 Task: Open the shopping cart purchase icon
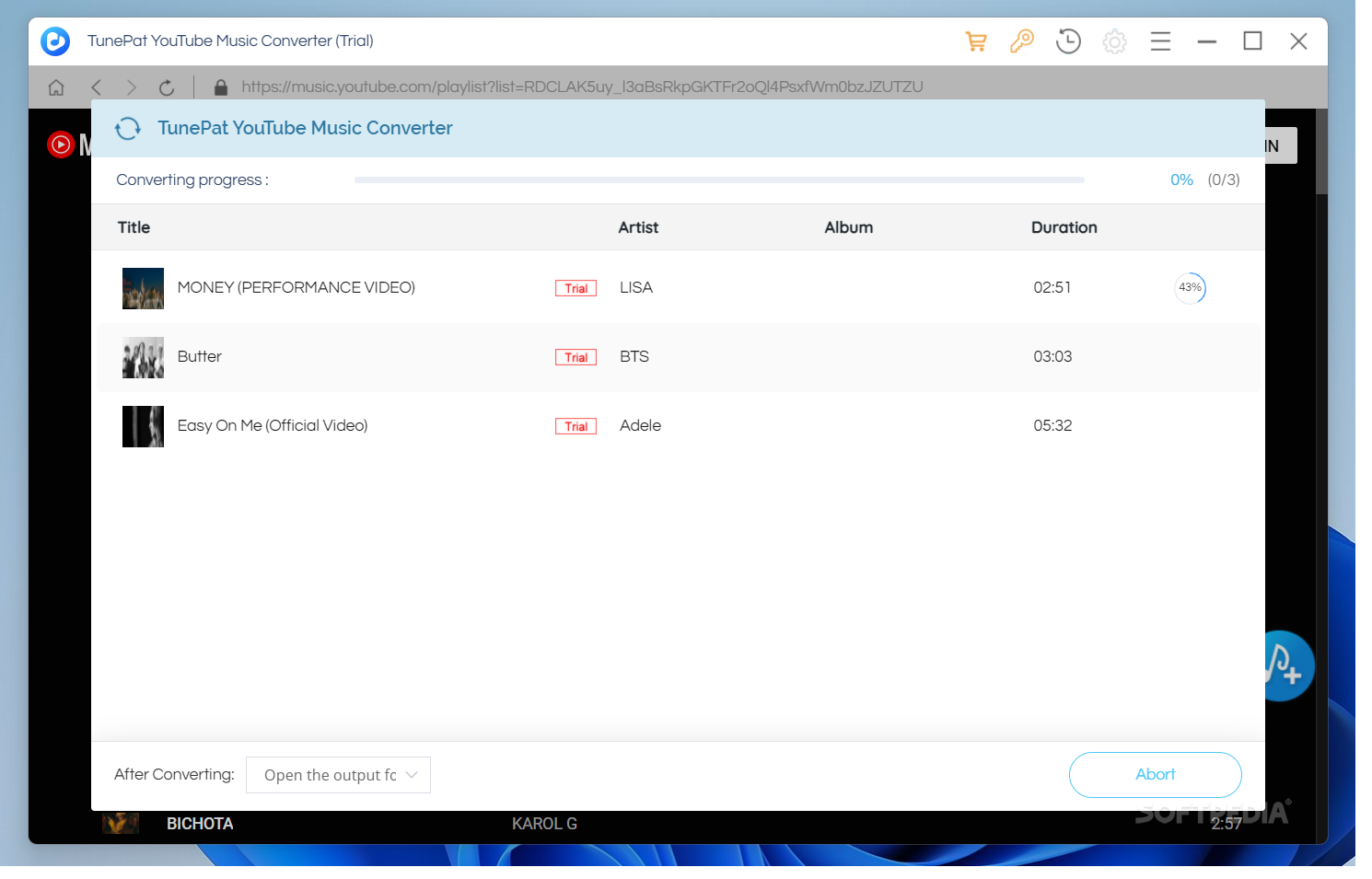click(976, 41)
